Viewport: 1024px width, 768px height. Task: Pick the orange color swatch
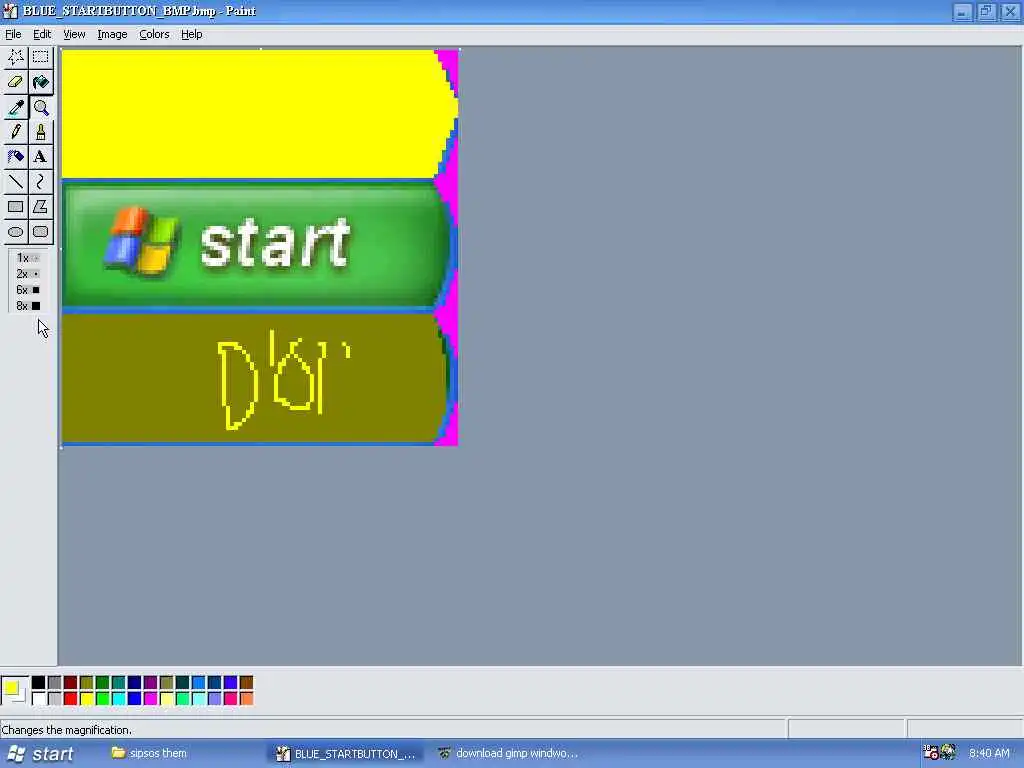pos(246,699)
